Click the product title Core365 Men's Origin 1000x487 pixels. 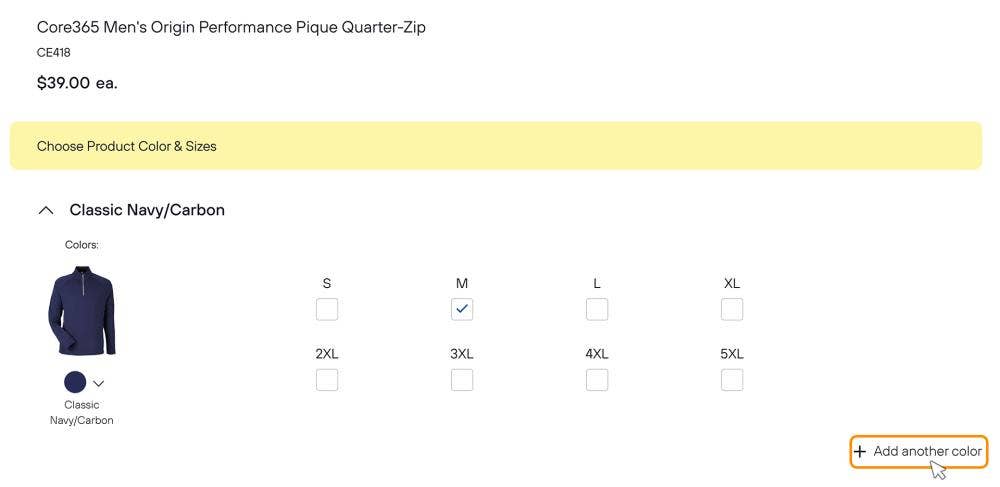click(231, 27)
